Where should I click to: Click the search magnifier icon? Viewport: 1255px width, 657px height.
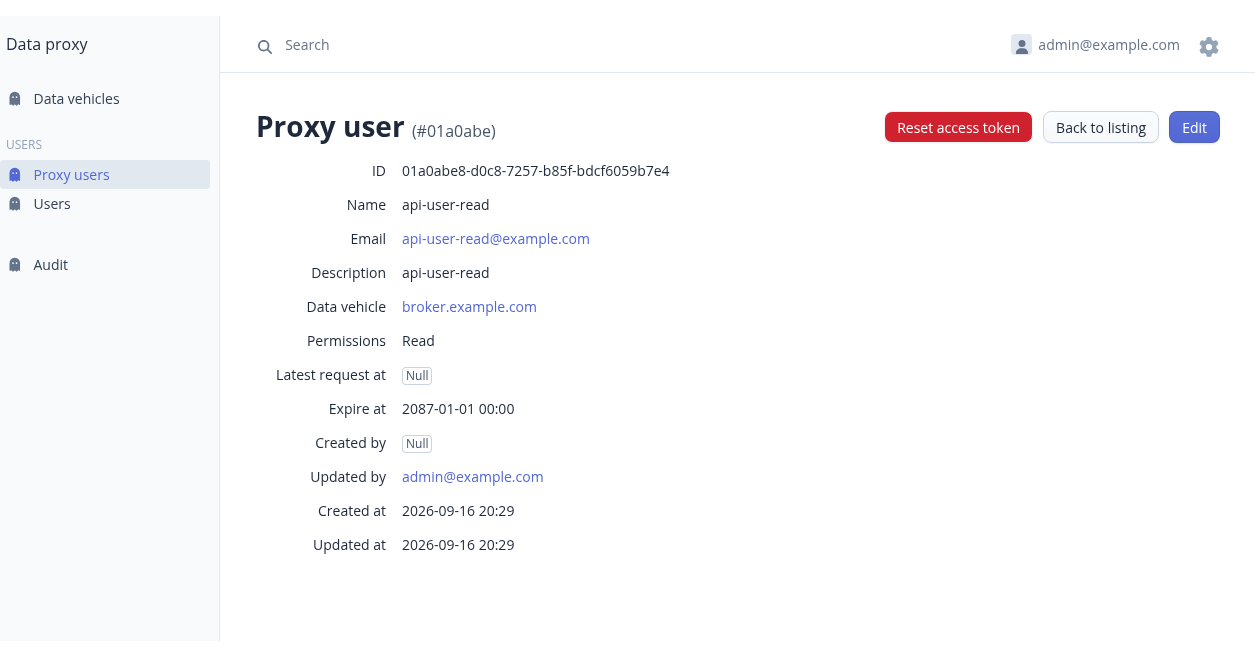[x=265, y=46]
